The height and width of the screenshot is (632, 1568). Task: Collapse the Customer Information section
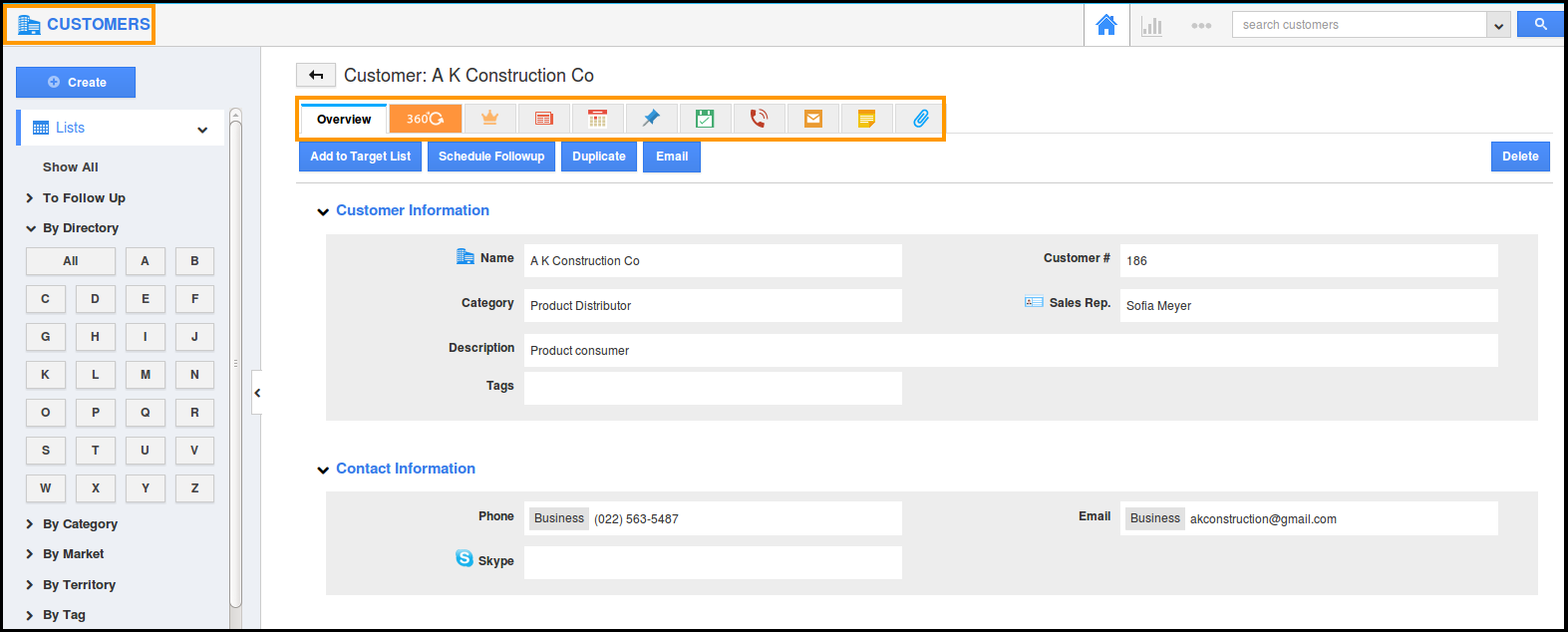tap(323, 211)
